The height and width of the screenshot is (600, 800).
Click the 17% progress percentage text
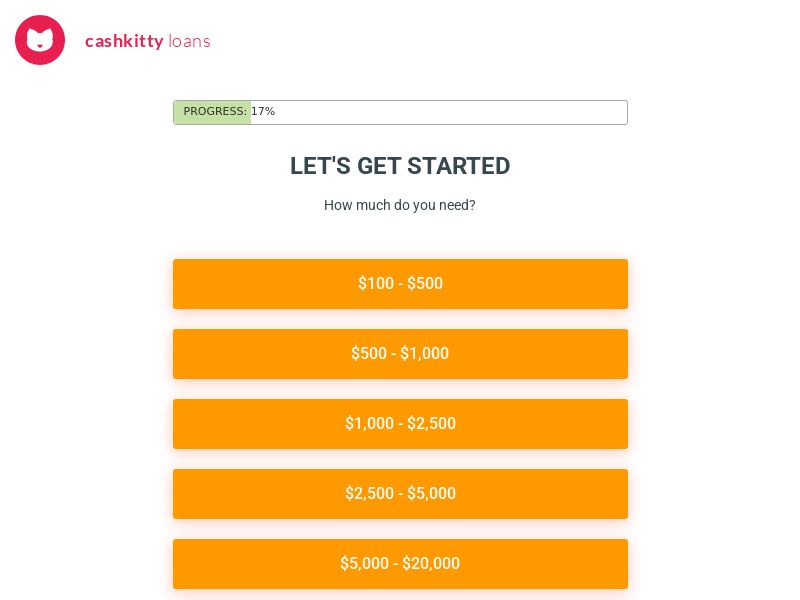coord(263,112)
